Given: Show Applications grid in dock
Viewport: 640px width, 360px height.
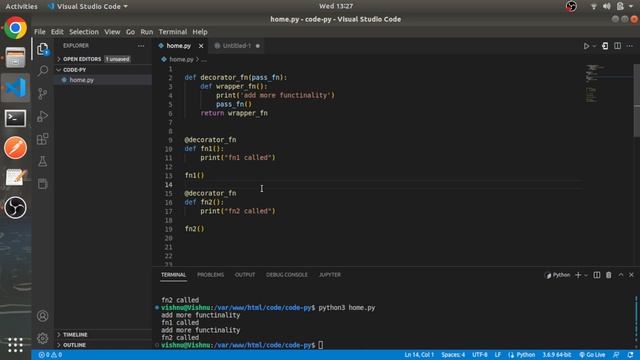Looking at the screenshot, I should click(x=16, y=345).
